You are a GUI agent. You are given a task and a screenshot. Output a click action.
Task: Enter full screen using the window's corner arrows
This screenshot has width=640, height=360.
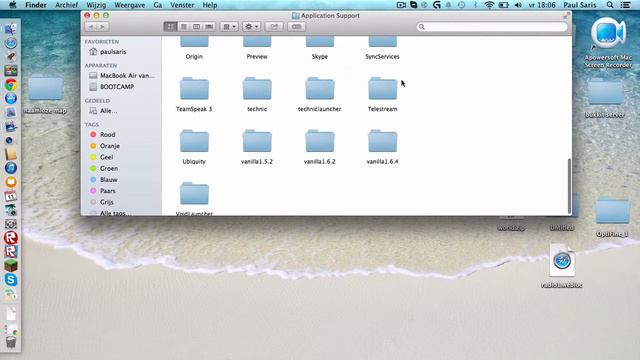coord(566,16)
